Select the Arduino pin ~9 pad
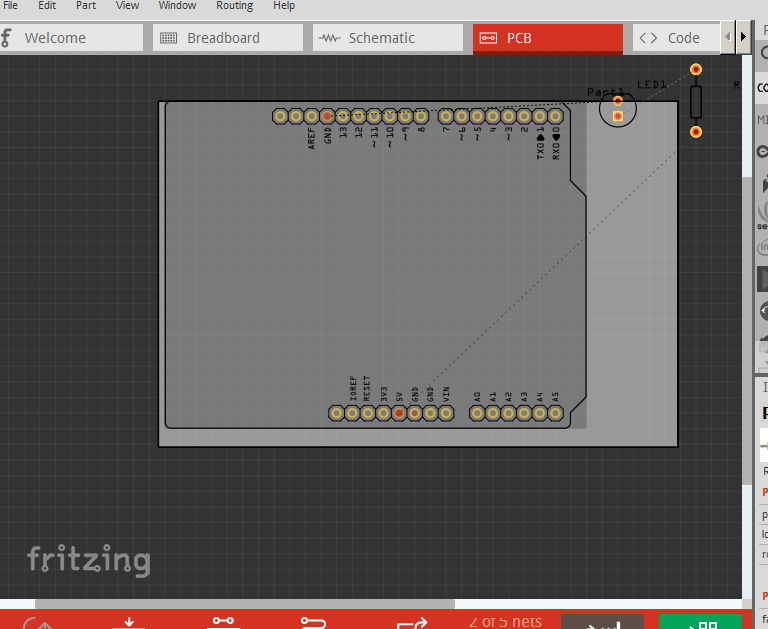The width and height of the screenshot is (768, 629). pyautogui.click(x=406, y=117)
